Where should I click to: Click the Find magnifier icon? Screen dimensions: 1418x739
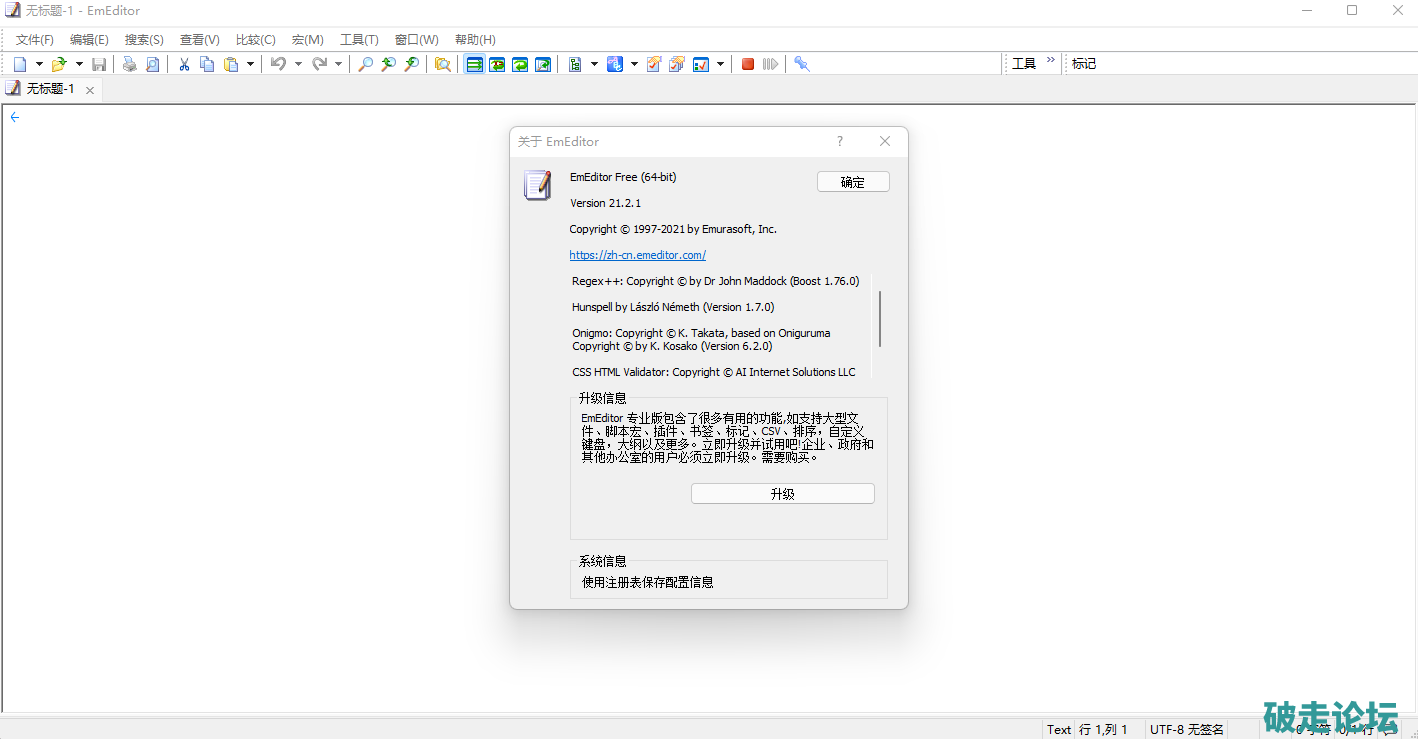point(366,64)
